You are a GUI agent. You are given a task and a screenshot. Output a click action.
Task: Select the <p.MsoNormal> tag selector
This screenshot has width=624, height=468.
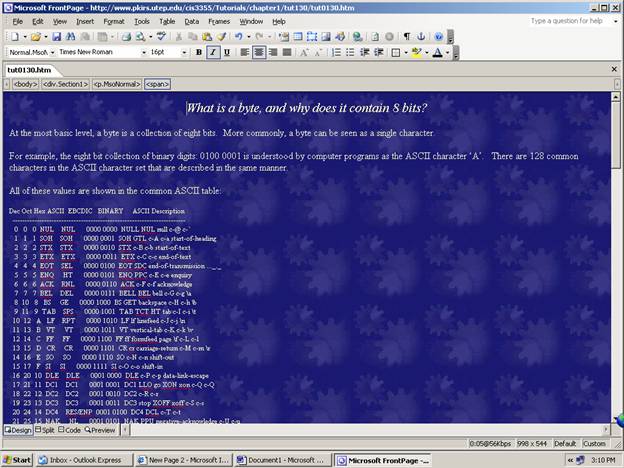(117, 84)
